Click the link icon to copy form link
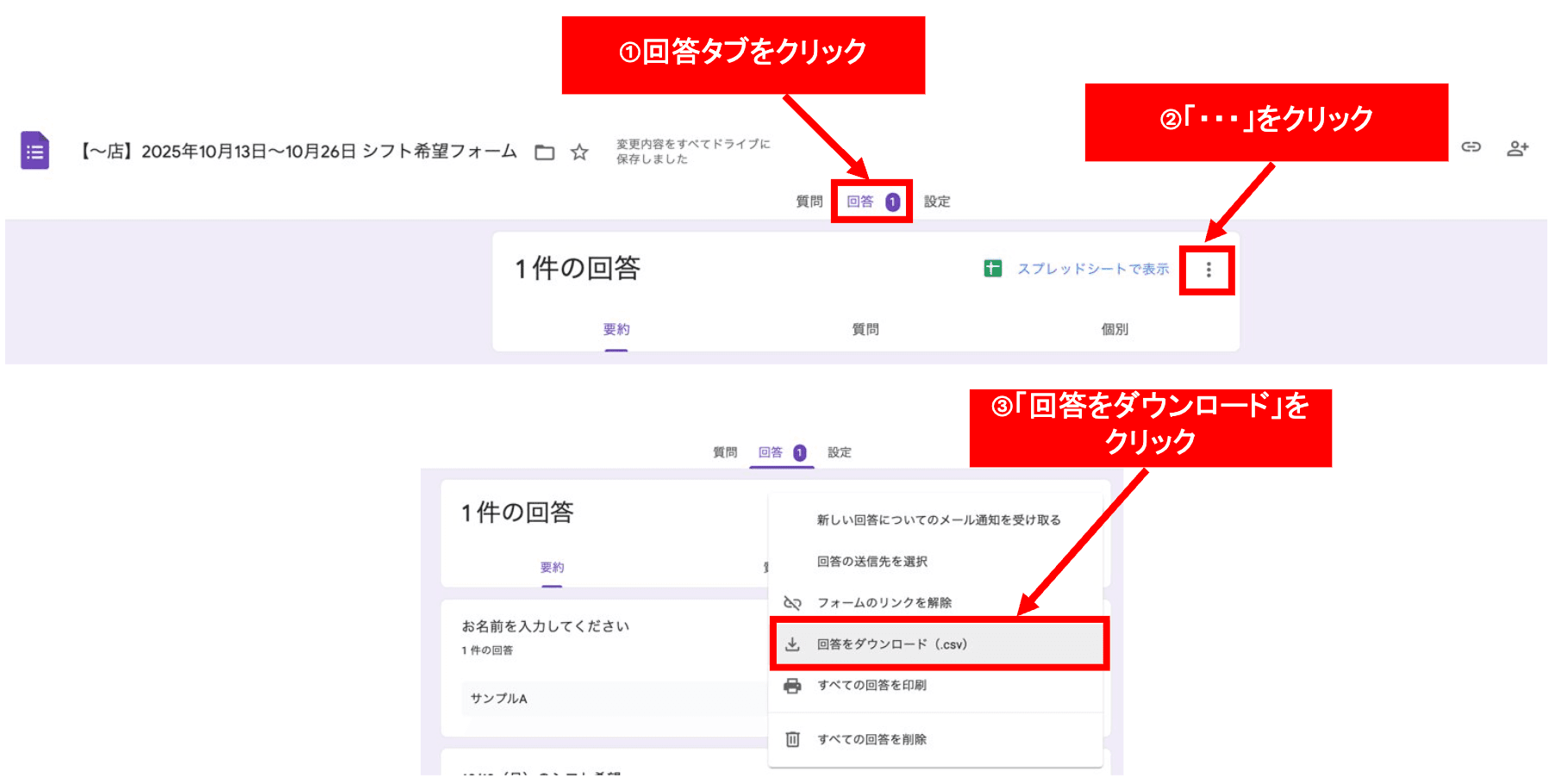1562x784 pixels. (x=1471, y=147)
